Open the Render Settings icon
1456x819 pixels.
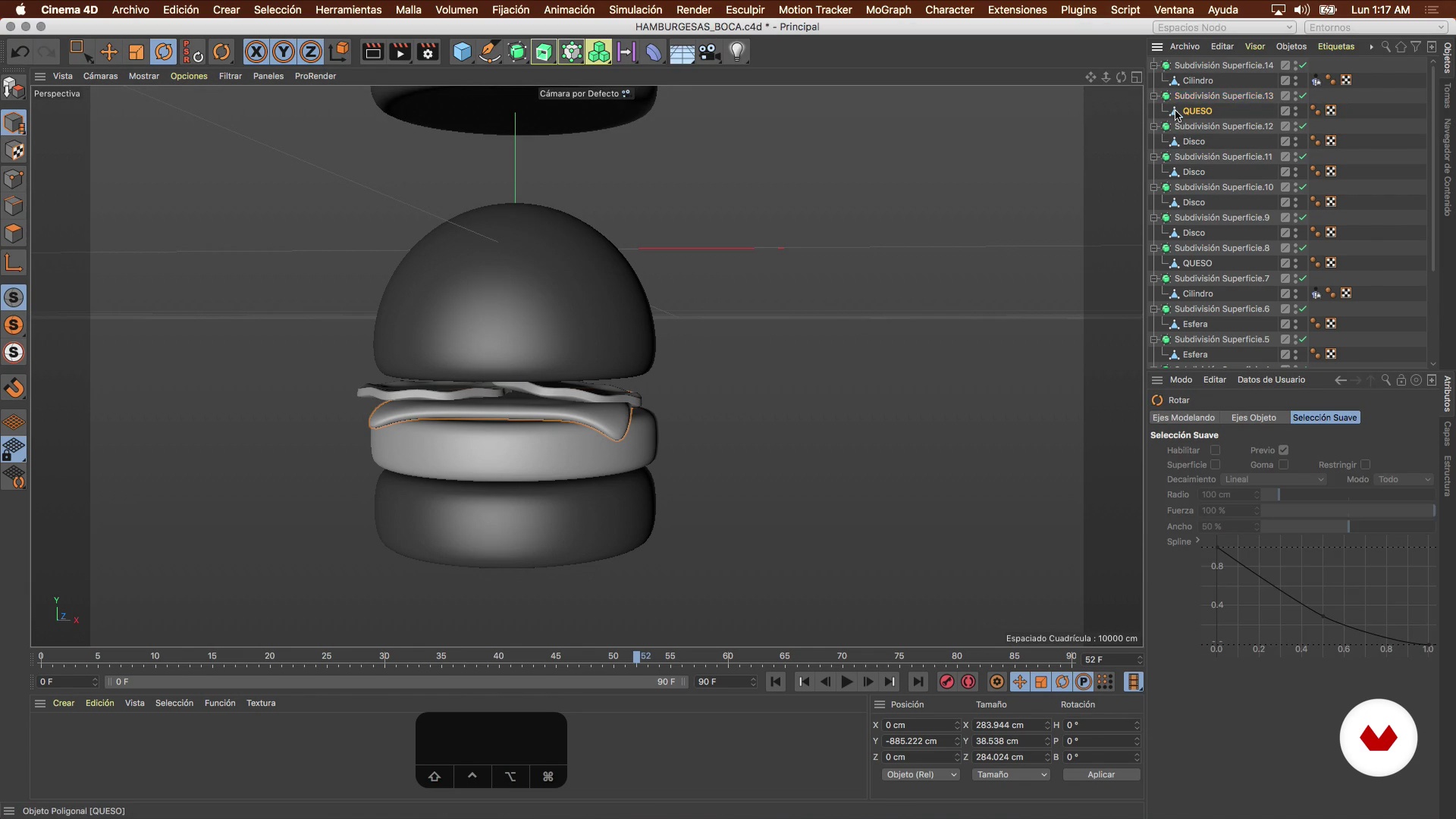pos(428,52)
